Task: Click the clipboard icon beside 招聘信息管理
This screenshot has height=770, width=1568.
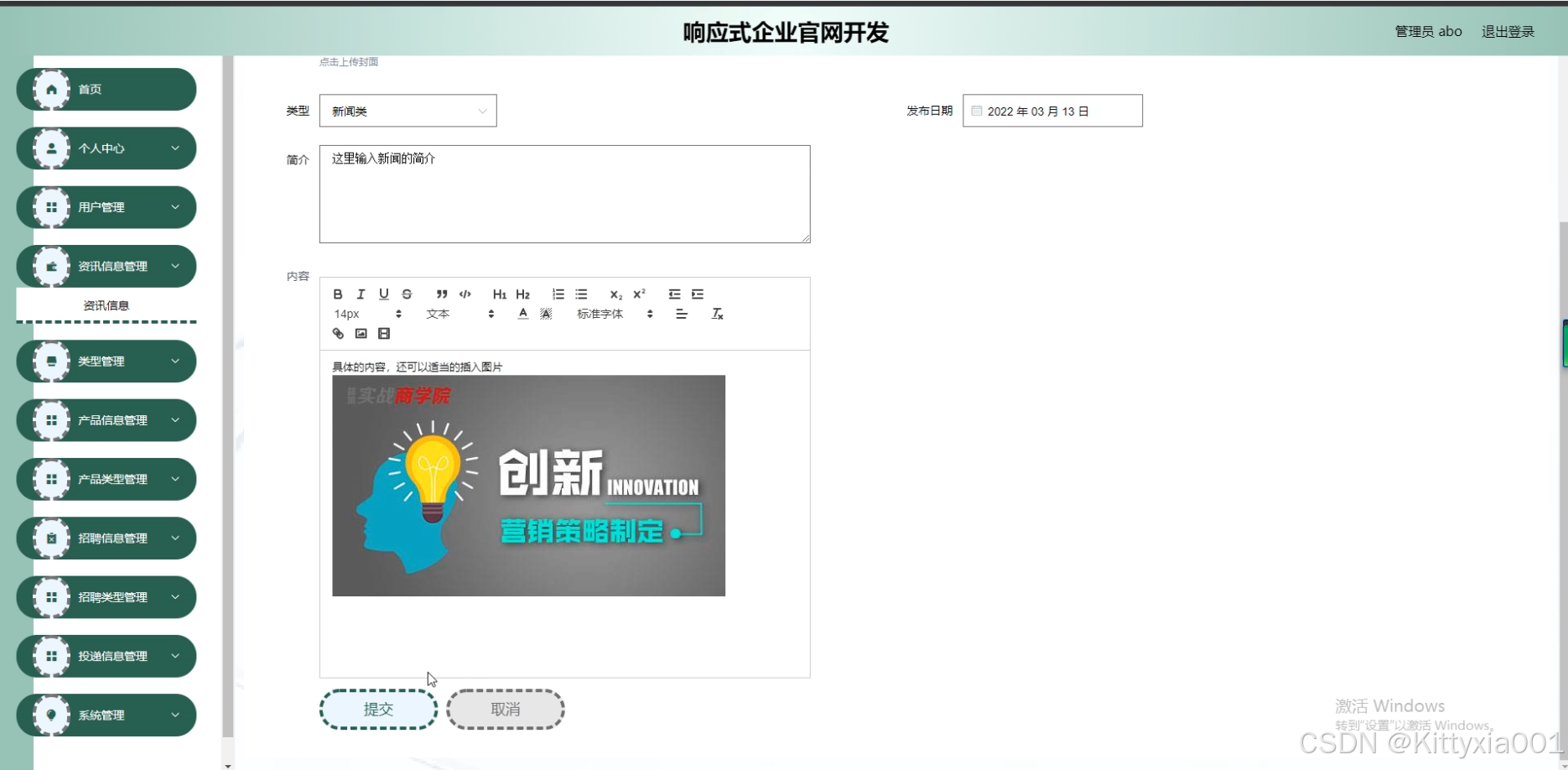Action: coord(51,538)
